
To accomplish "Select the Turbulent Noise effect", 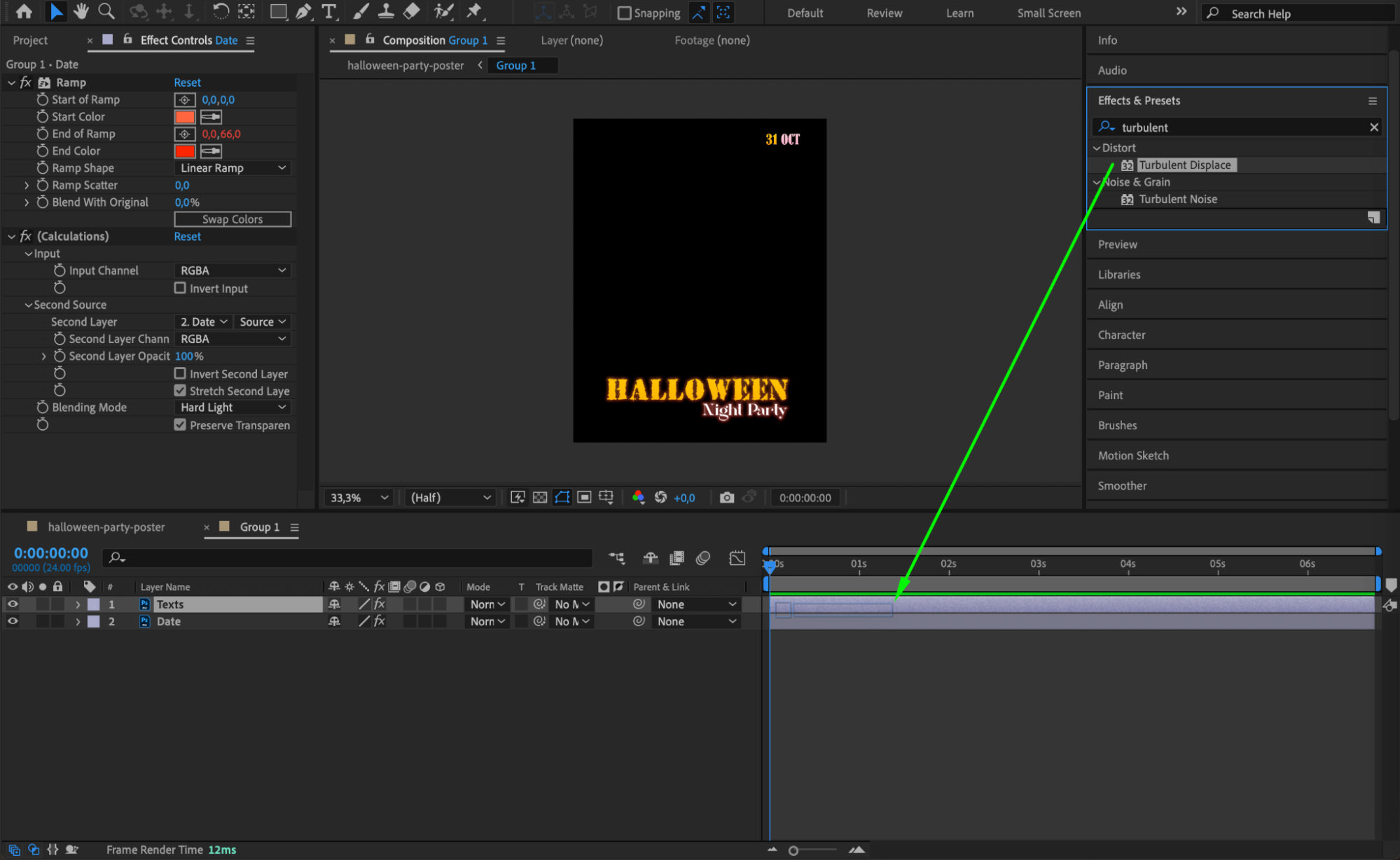I will (x=1177, y=199).
